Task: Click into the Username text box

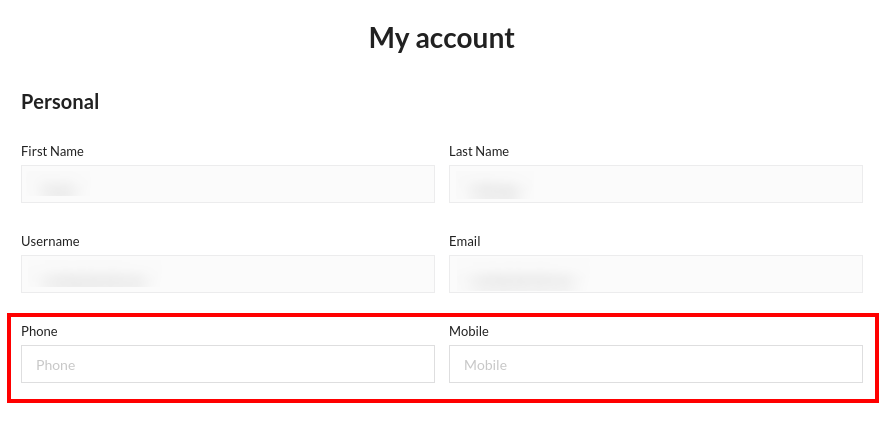Action: click(x=228, y=273)
